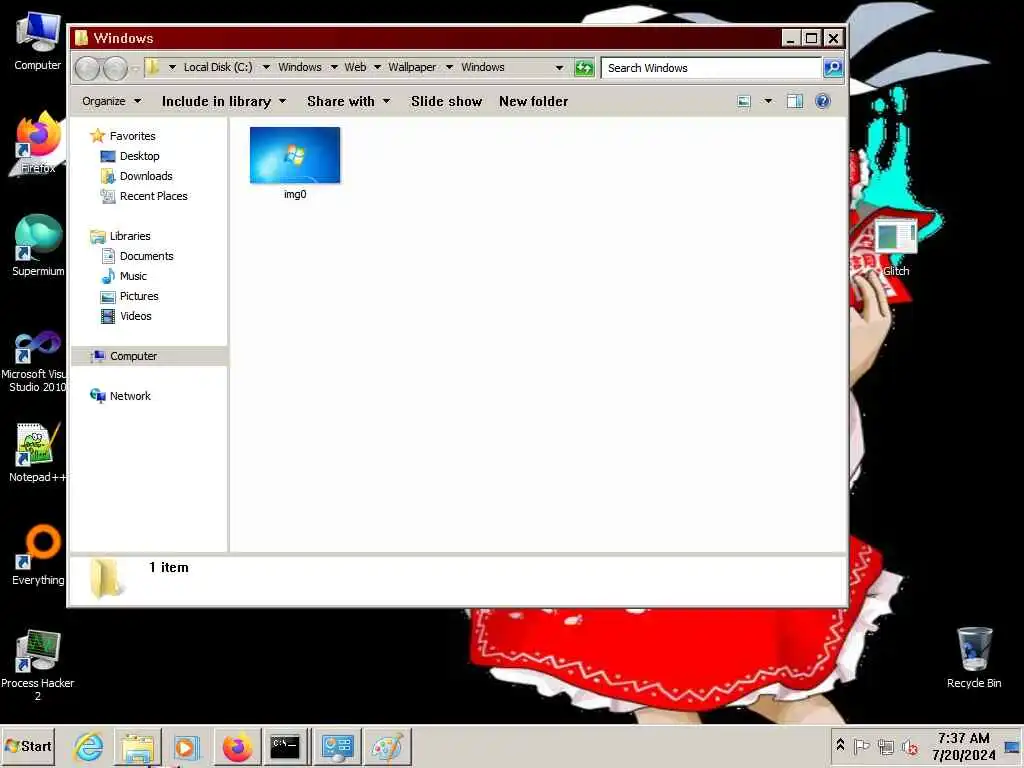
Task: Click the green Refresh button beside address bar
Action: click(x=584, y=67)
